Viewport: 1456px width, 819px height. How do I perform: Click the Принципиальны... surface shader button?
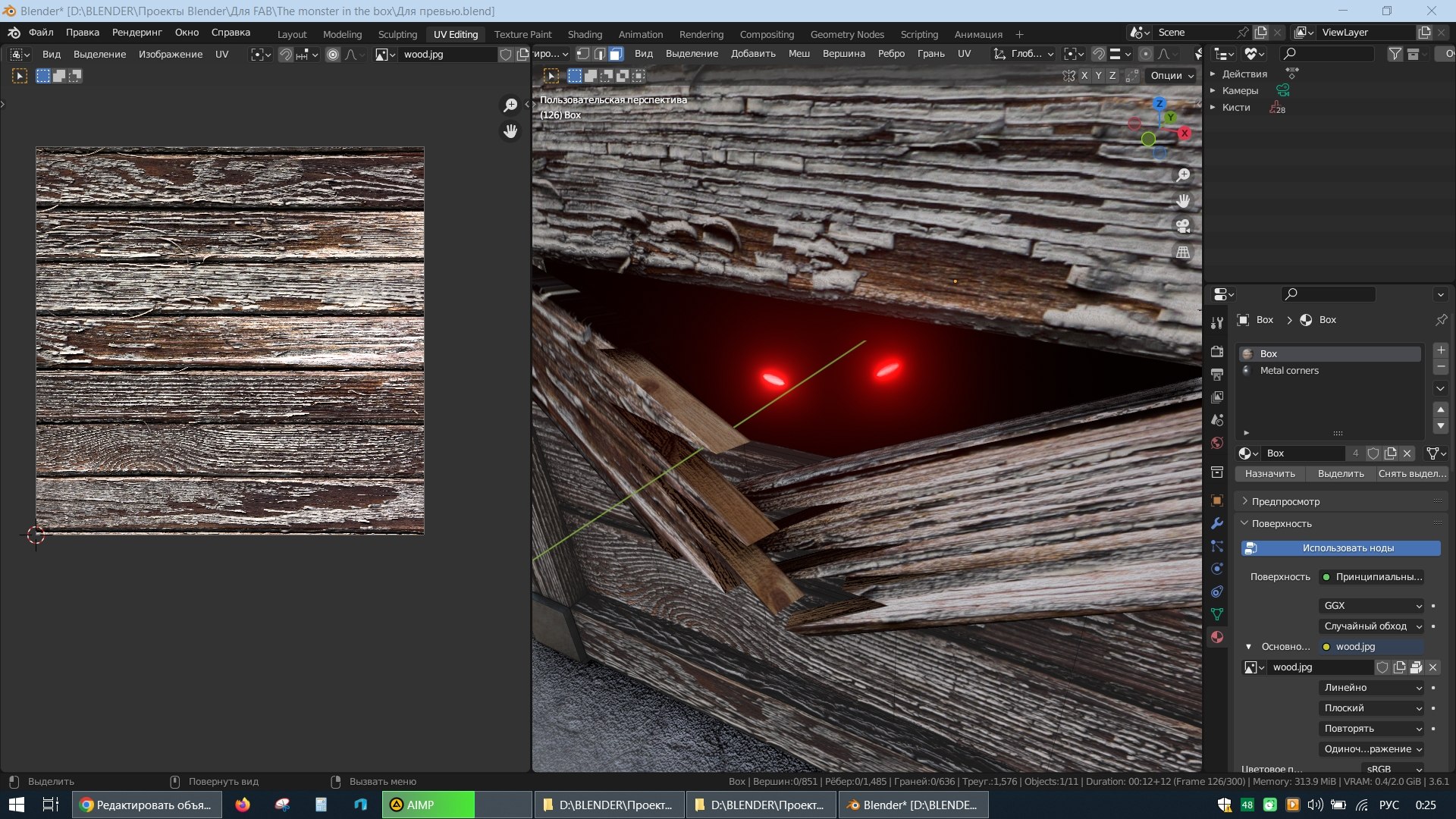[x=1372, y=577]
